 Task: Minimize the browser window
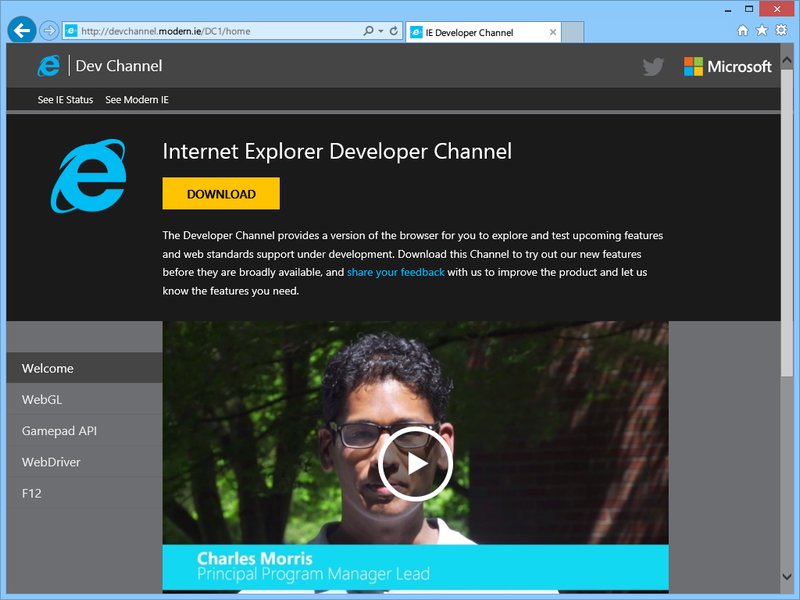tap(728, 9)
